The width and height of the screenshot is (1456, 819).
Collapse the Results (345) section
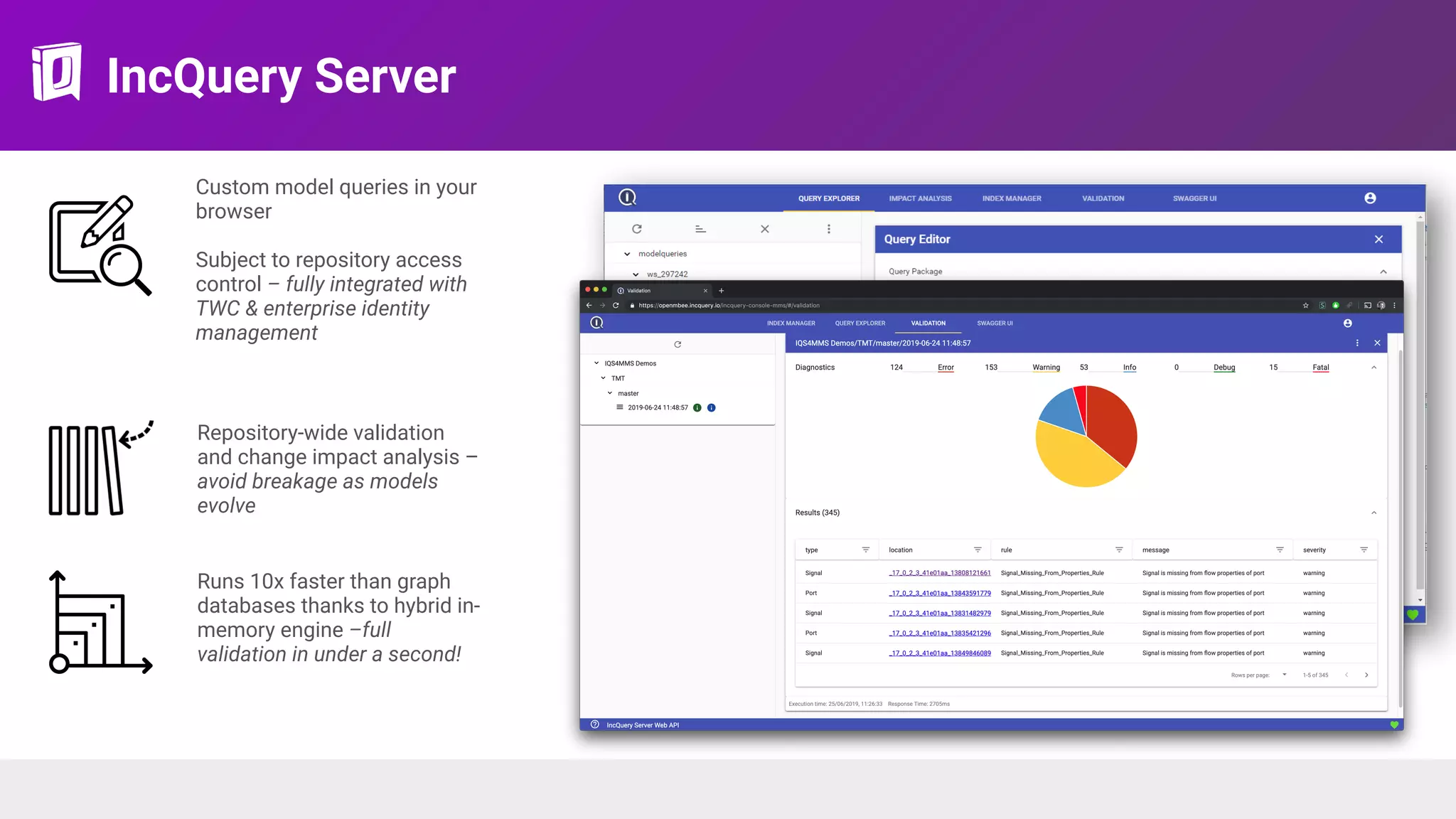[x=1374, y=513]
